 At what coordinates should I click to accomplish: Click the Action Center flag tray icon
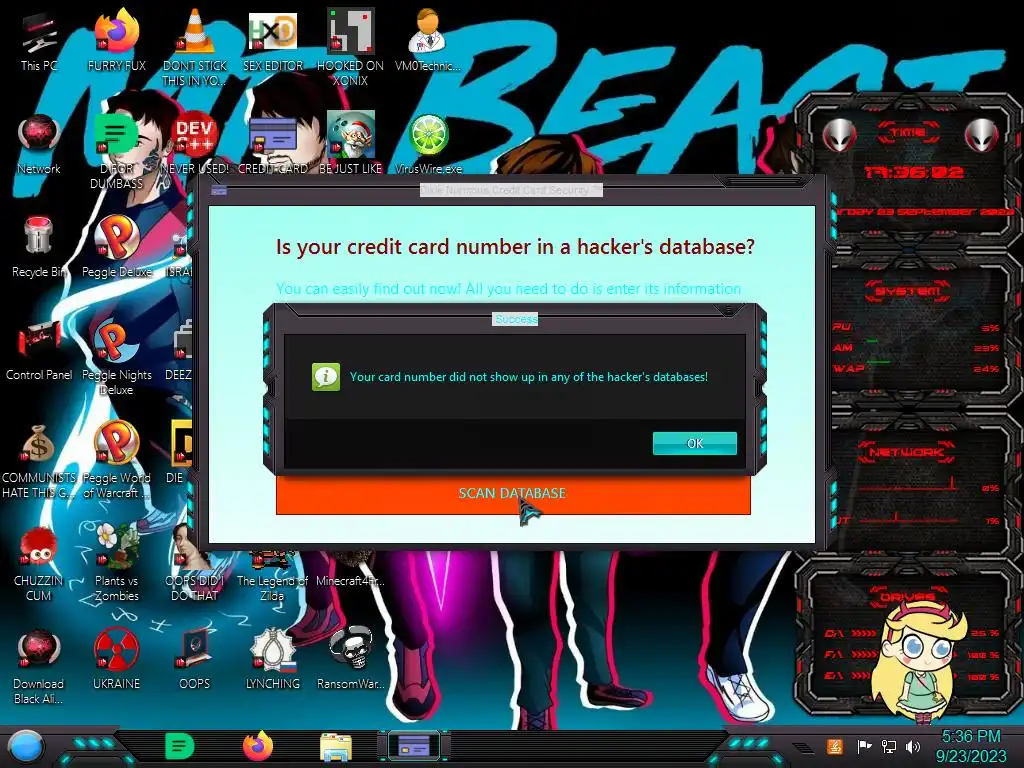(864, 746)
